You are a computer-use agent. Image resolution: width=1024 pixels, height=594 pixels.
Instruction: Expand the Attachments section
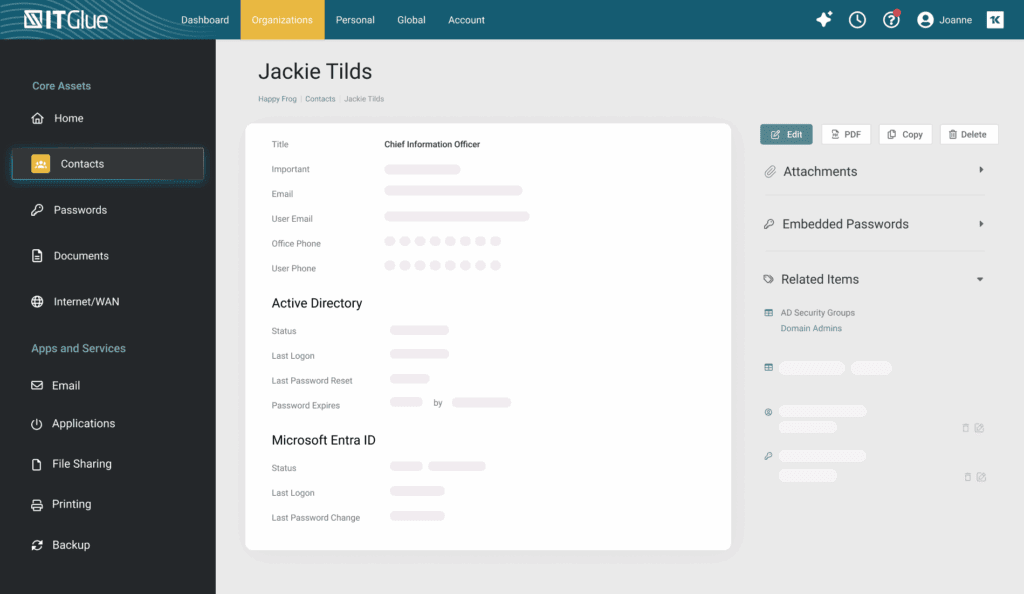(981, 171)
